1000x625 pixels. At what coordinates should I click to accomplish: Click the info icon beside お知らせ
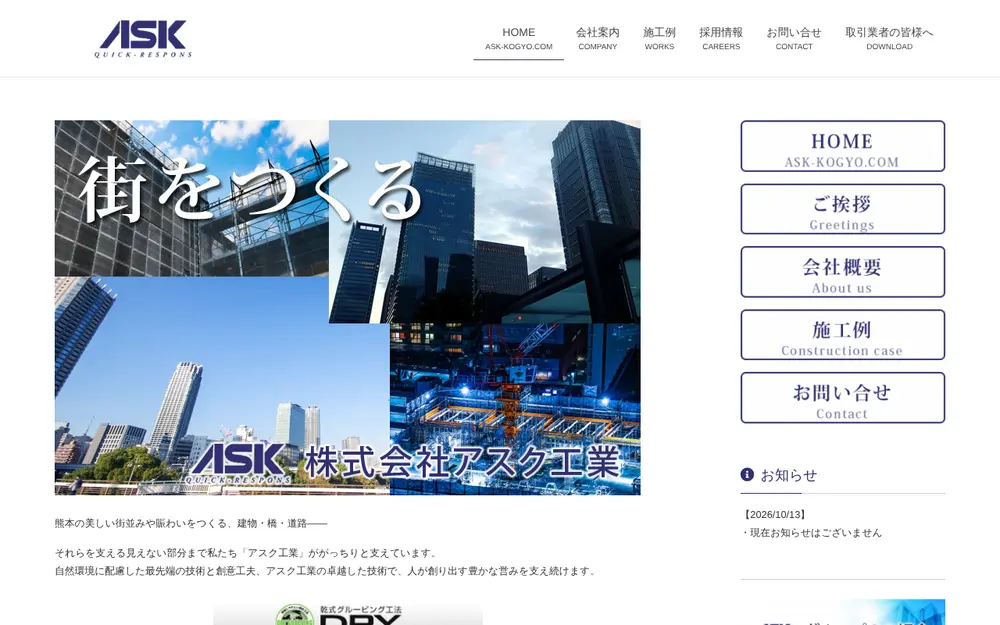click(x=747, y=474)
